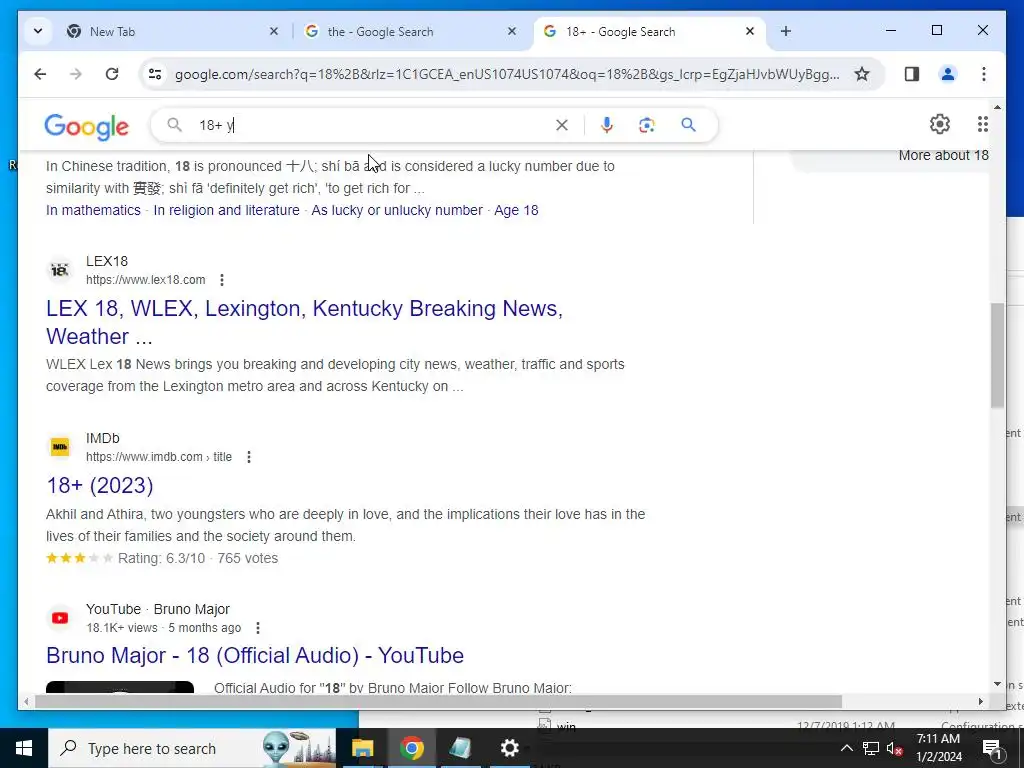Open a new browser tab
The image size is (1024, 768).
786,31
